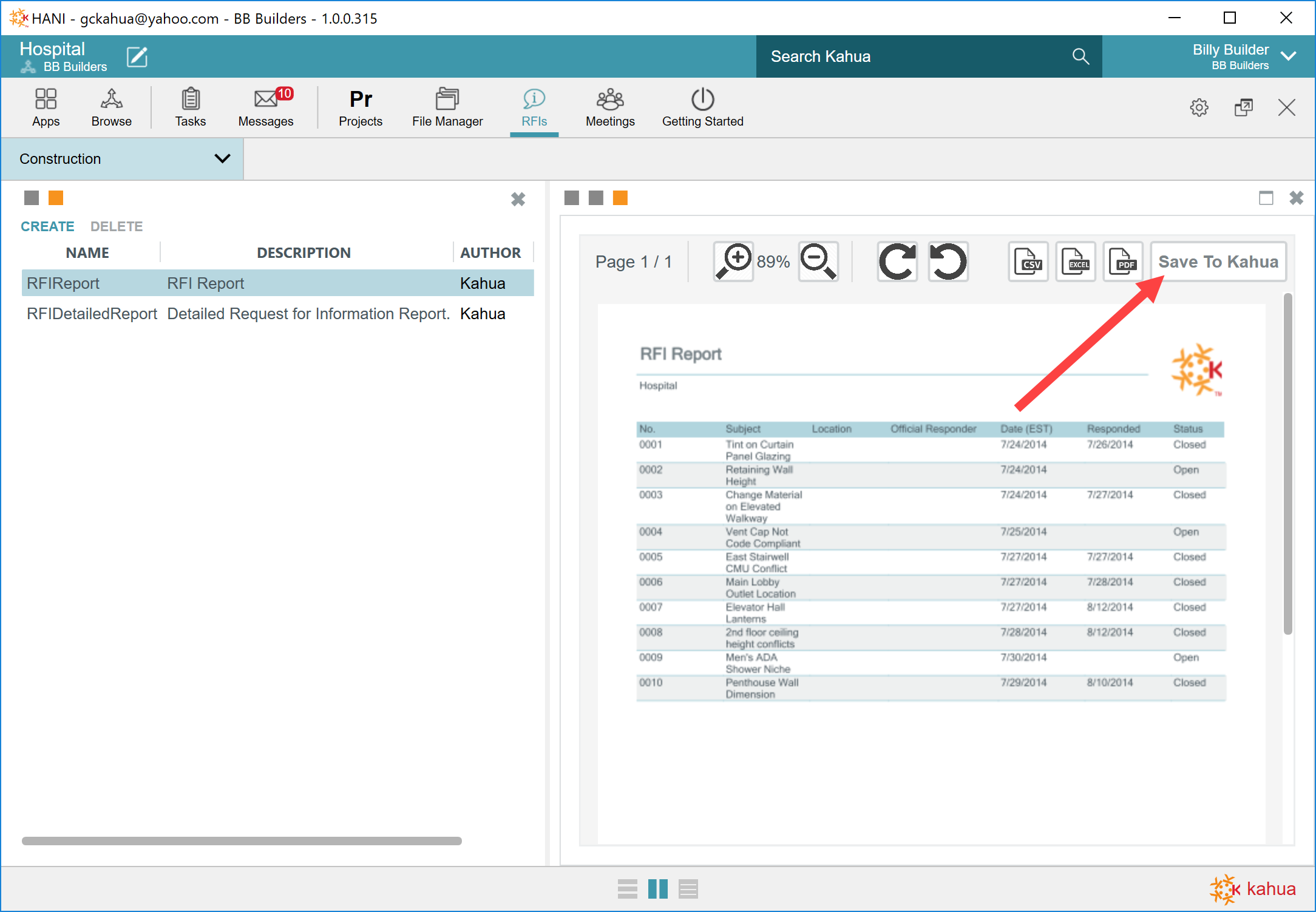The width and height of the screenshot is (1316, 912).
Task: Open the File Manager tab
Action: pos(447,107)
